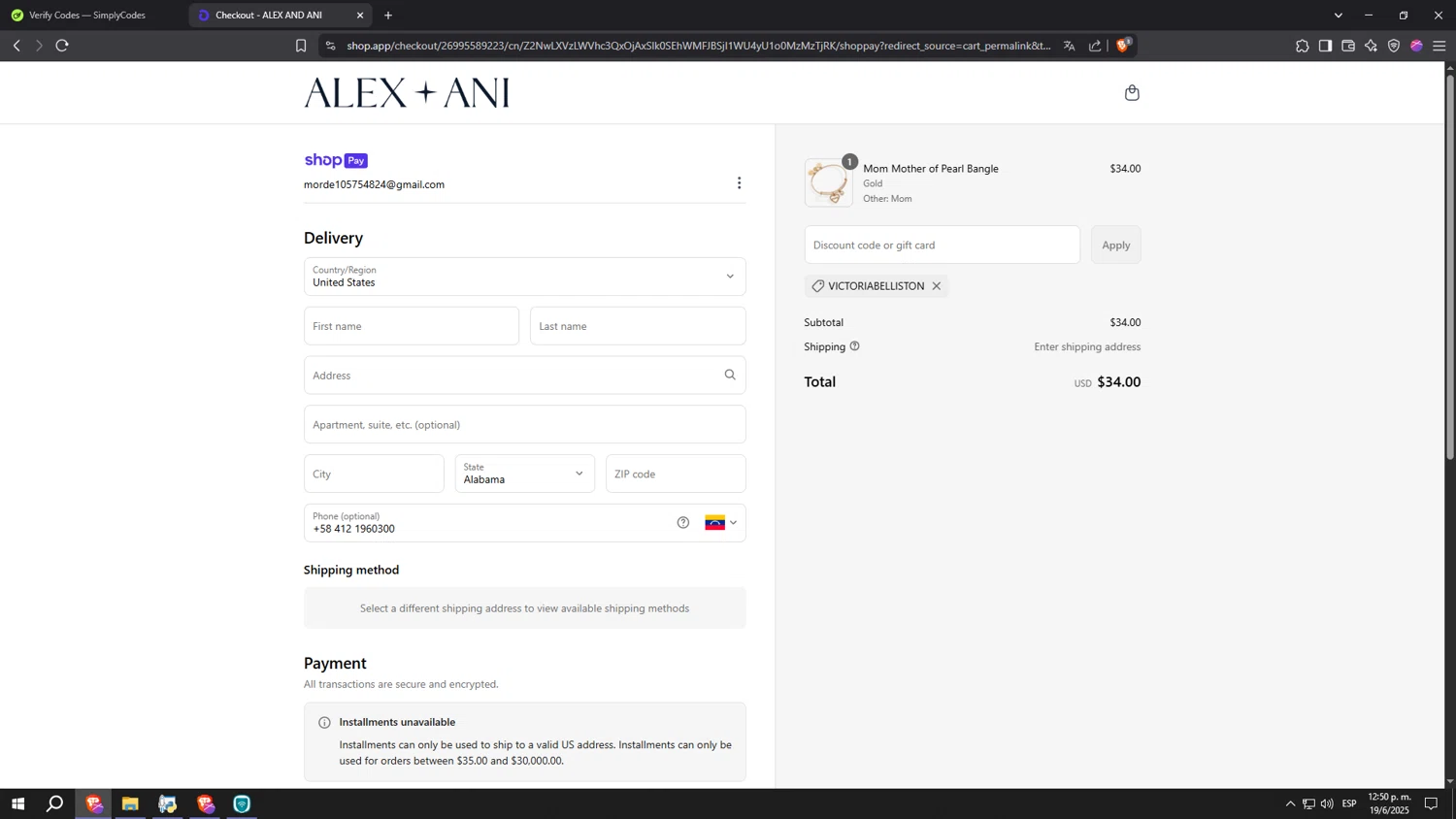Open the browser main menu
Viewport: 1456px width, 819px height.
1439,46
